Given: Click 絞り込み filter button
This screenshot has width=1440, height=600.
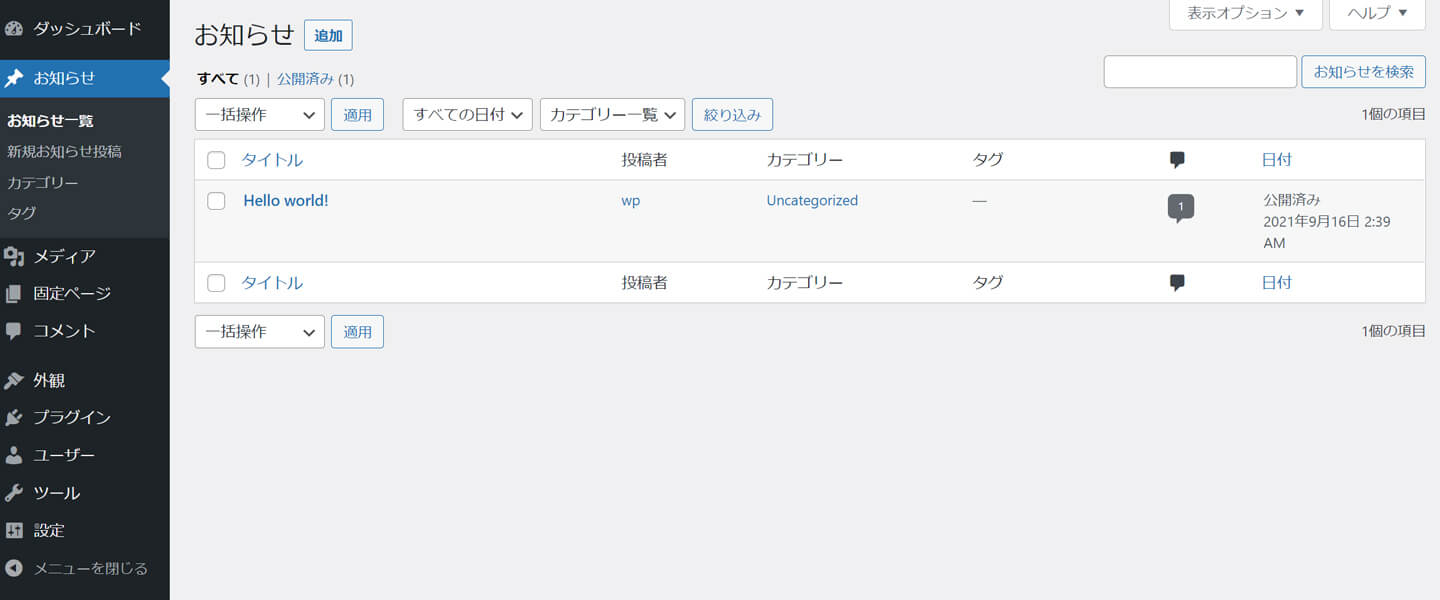Looking at the screenshot, I should (x=732, y=115).
